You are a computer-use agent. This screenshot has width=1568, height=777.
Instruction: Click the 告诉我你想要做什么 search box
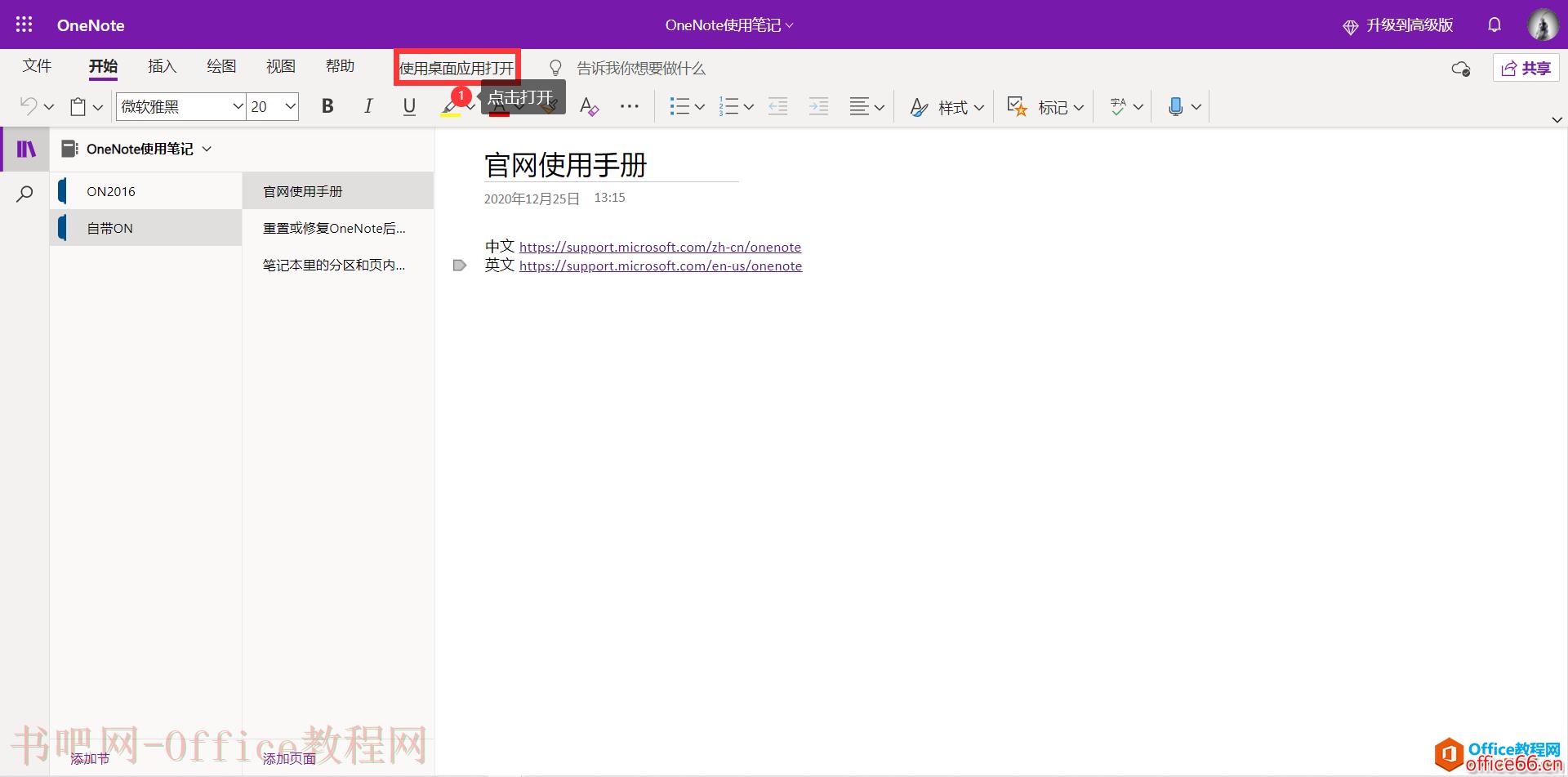click(640, 68)
